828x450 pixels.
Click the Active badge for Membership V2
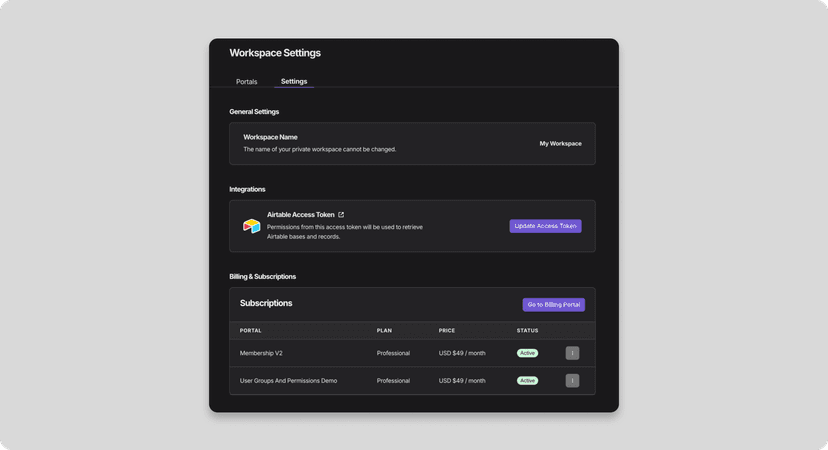click(x=527, y=353)
